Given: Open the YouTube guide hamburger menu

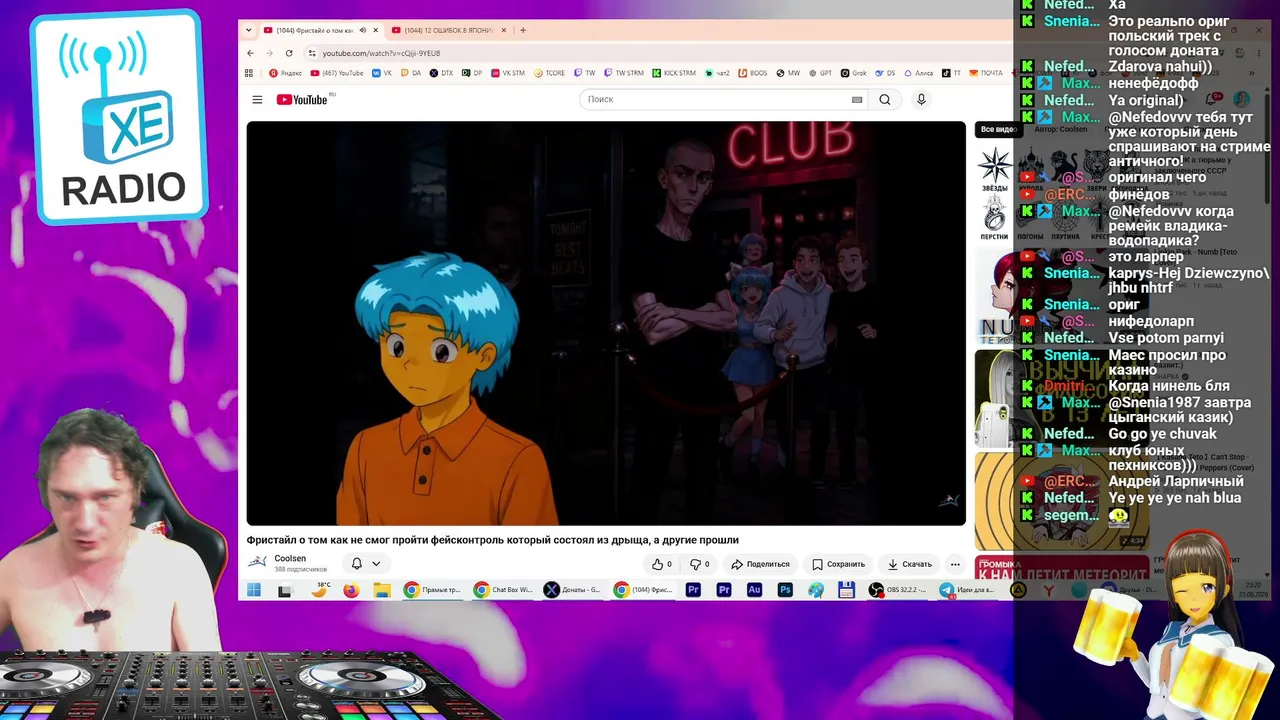Looking at the screenshot, I should tap(257, 100).
